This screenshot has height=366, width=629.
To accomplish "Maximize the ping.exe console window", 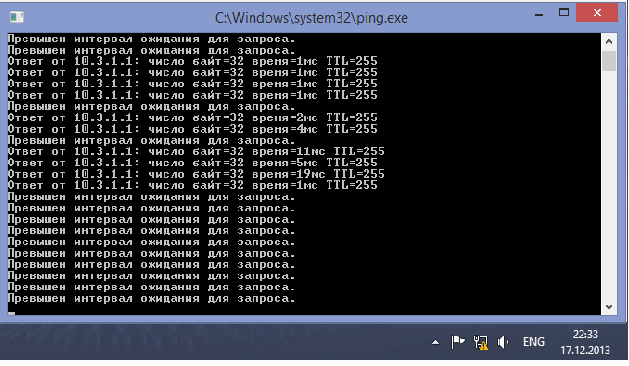I will click(564, 13).
